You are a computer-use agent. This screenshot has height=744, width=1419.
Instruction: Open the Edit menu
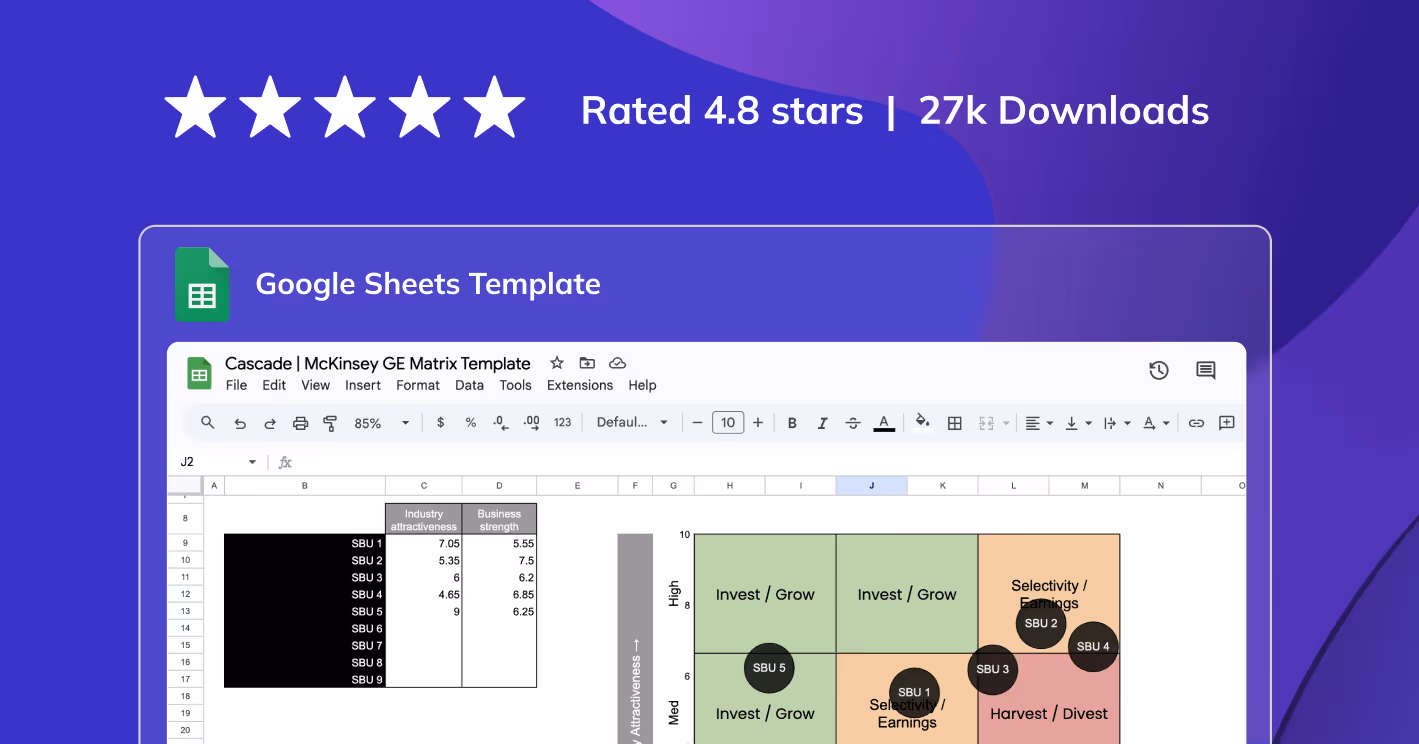[274, 385]
